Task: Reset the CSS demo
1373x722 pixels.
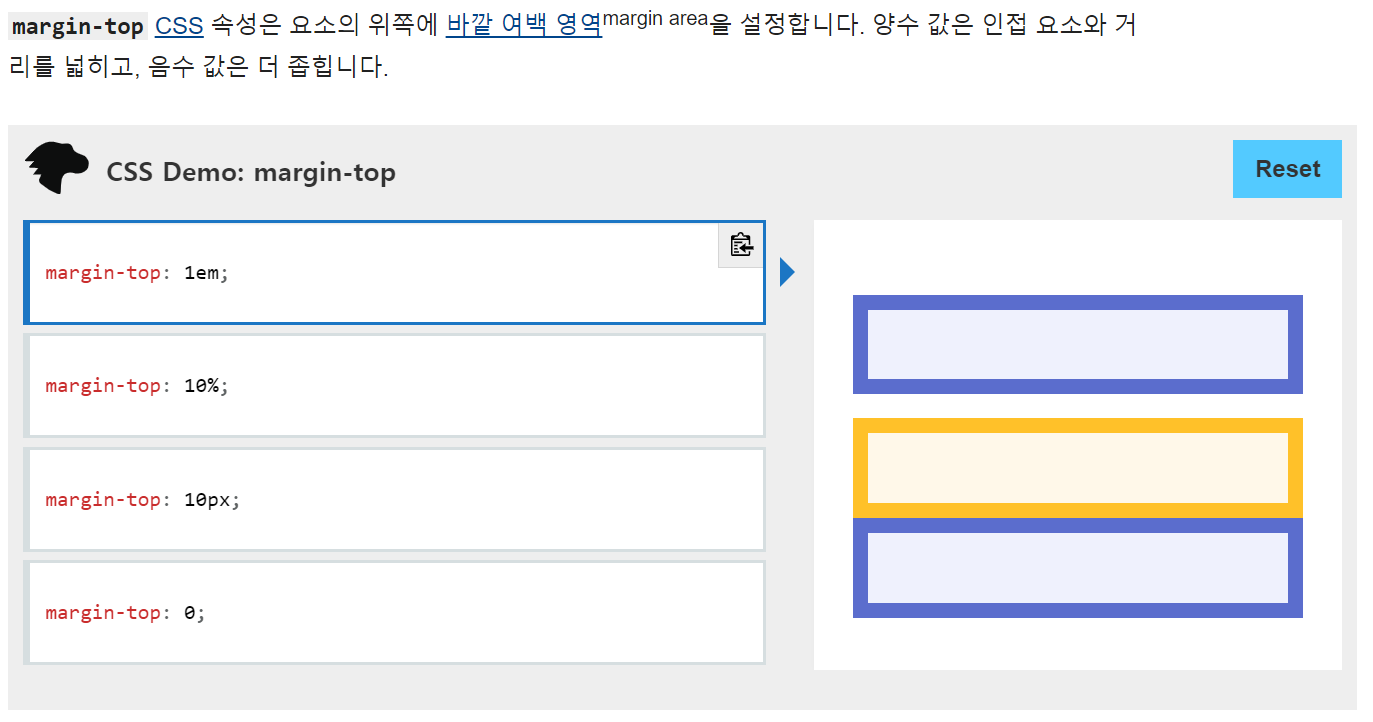Action: click(x=1287, y=169)
